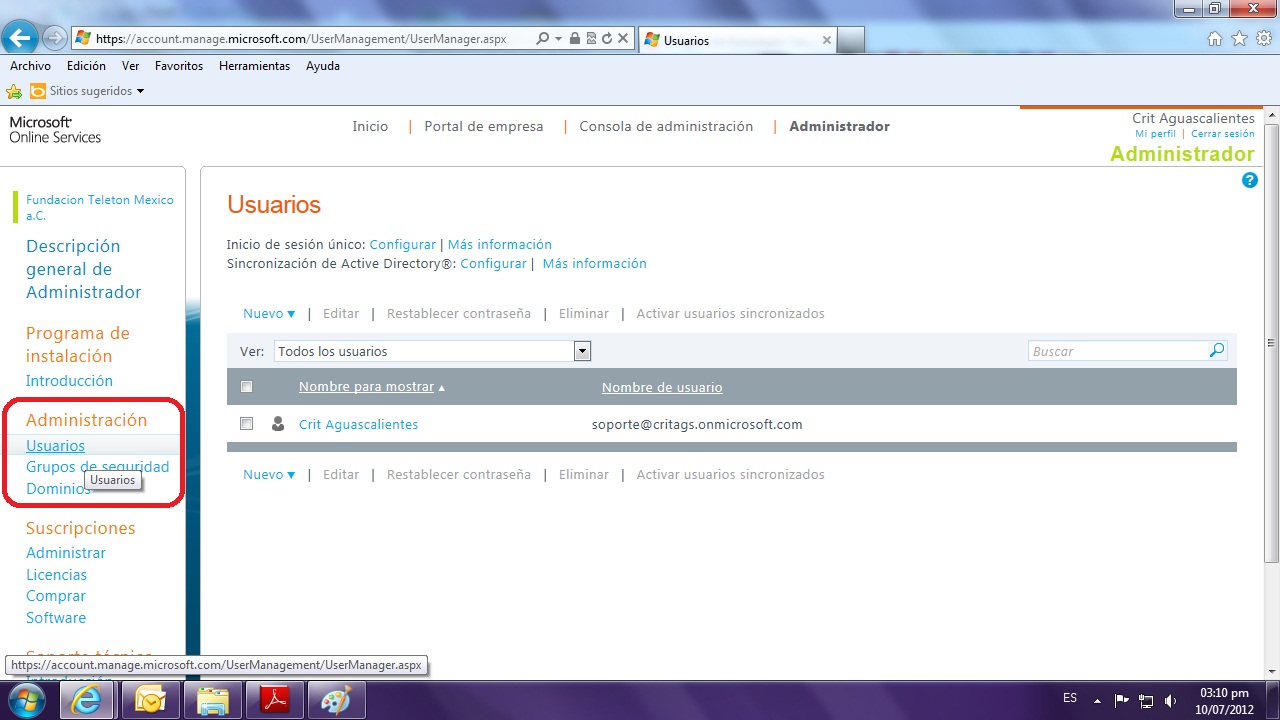Show hidden tray icons arrow
Screen dimensions: 1280x720
(x=1097, y=700)
